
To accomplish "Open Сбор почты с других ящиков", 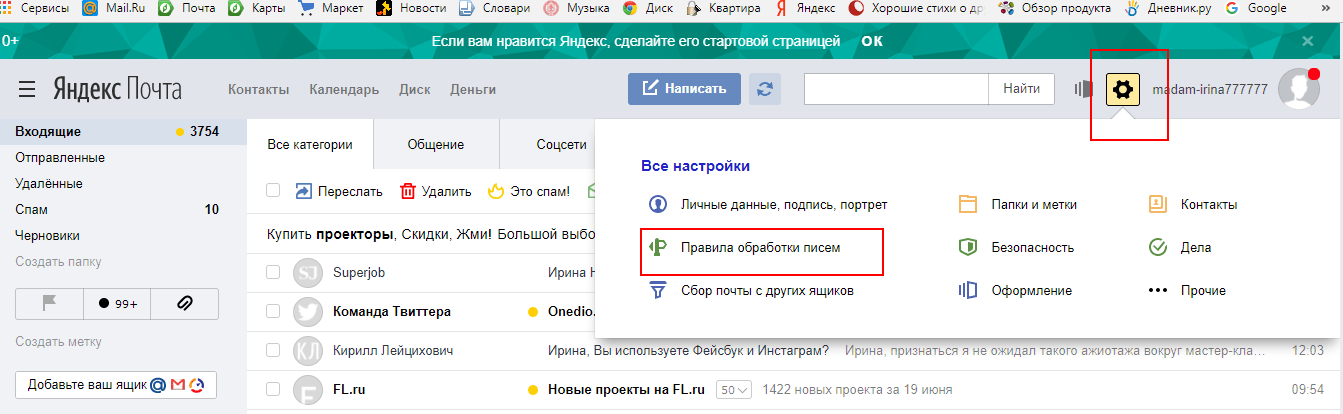I will [767, 290].
